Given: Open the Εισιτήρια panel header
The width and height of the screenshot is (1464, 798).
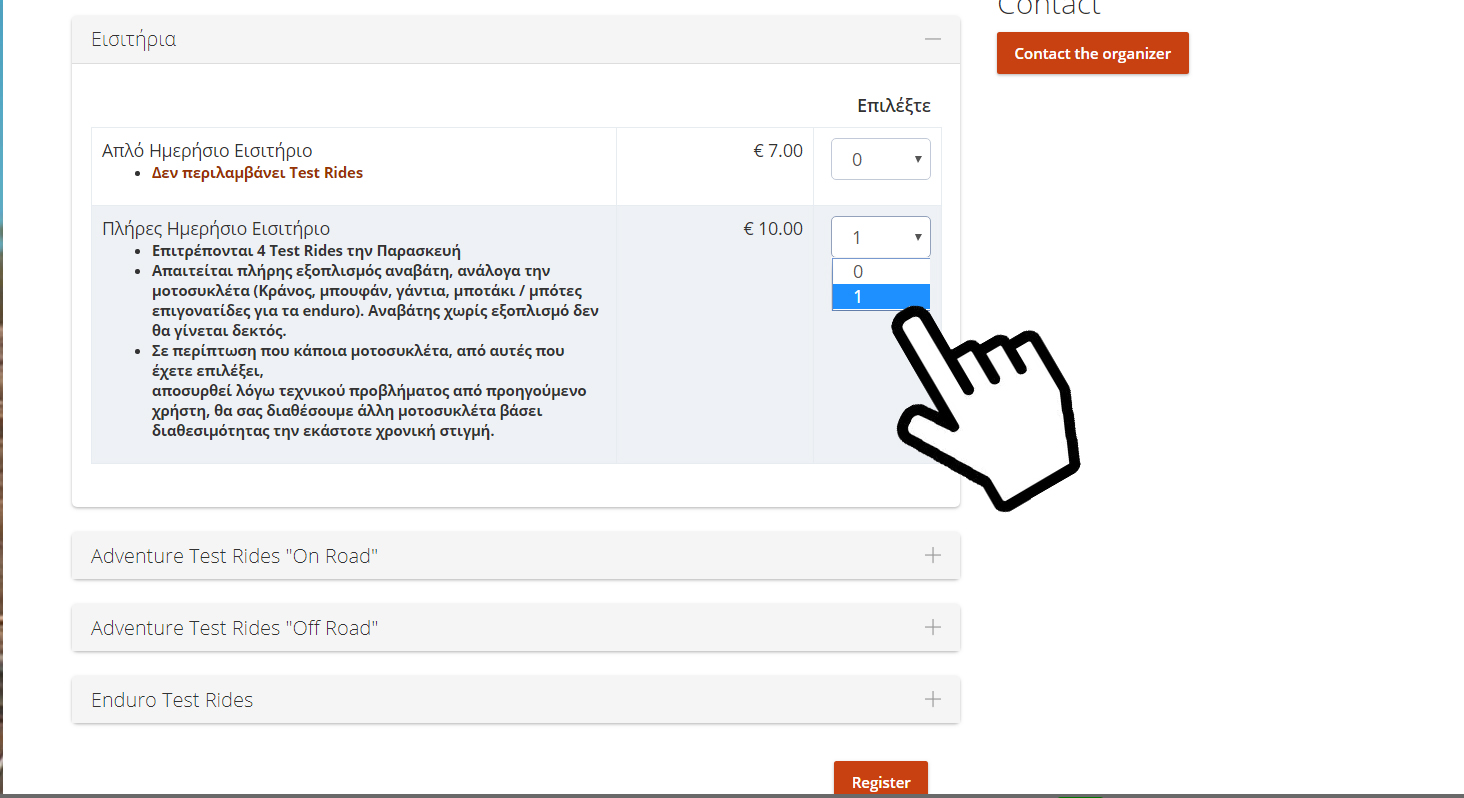Looking at the screenshot, I should 516,40.
